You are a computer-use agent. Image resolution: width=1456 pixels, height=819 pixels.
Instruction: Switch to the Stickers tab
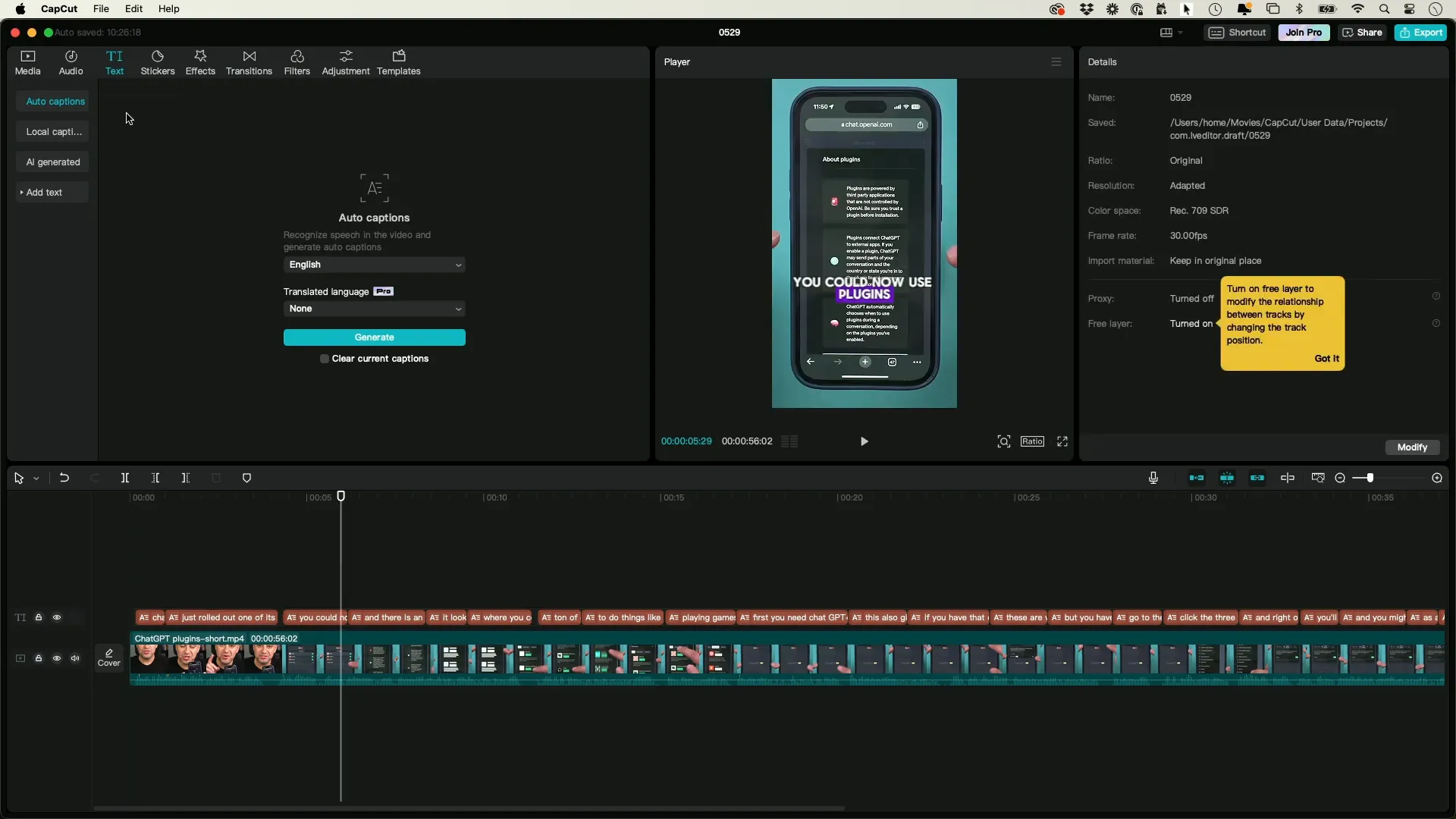pyautogui.click(x=158, y=63)
